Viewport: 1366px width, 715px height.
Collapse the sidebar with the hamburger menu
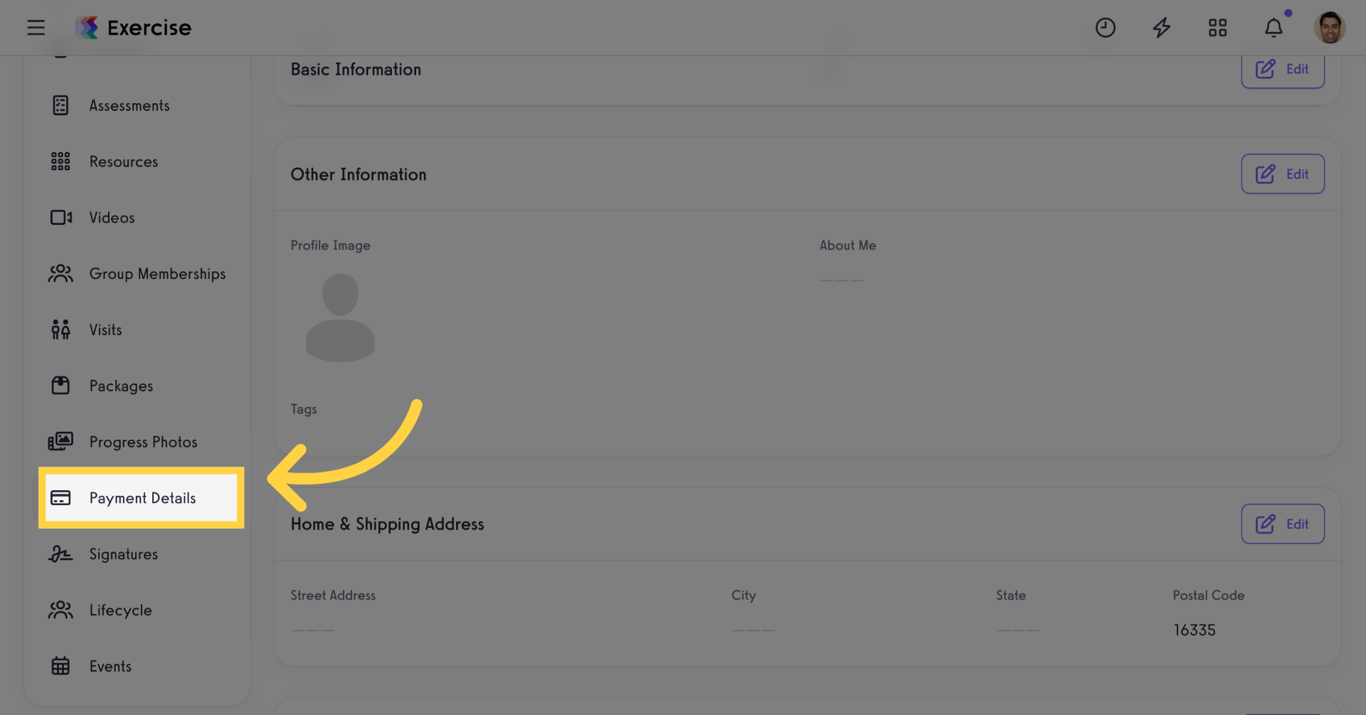click(36, 27)
